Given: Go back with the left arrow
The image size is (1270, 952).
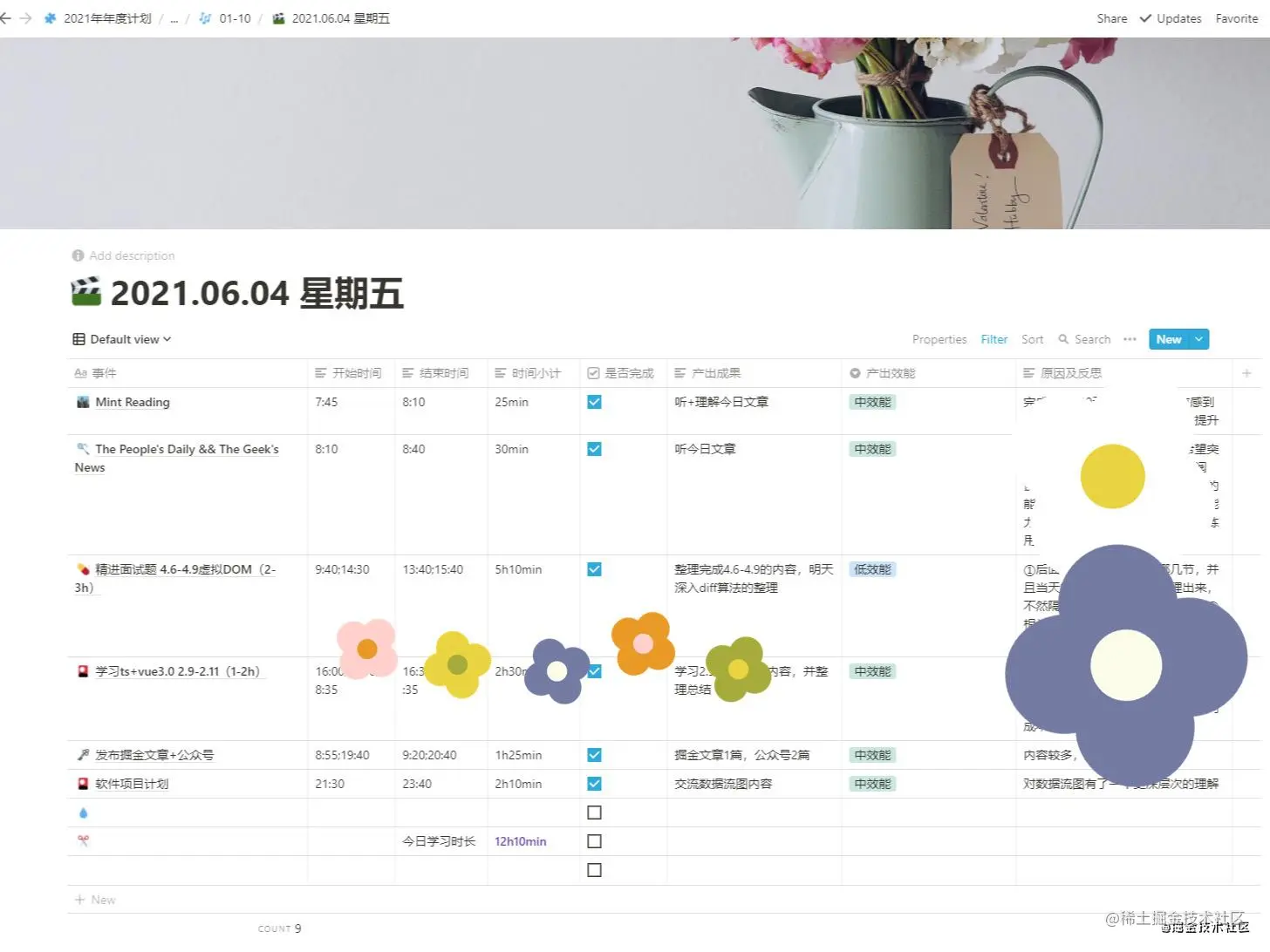Looking at the screenshot, I should click(x=6, y=18).
